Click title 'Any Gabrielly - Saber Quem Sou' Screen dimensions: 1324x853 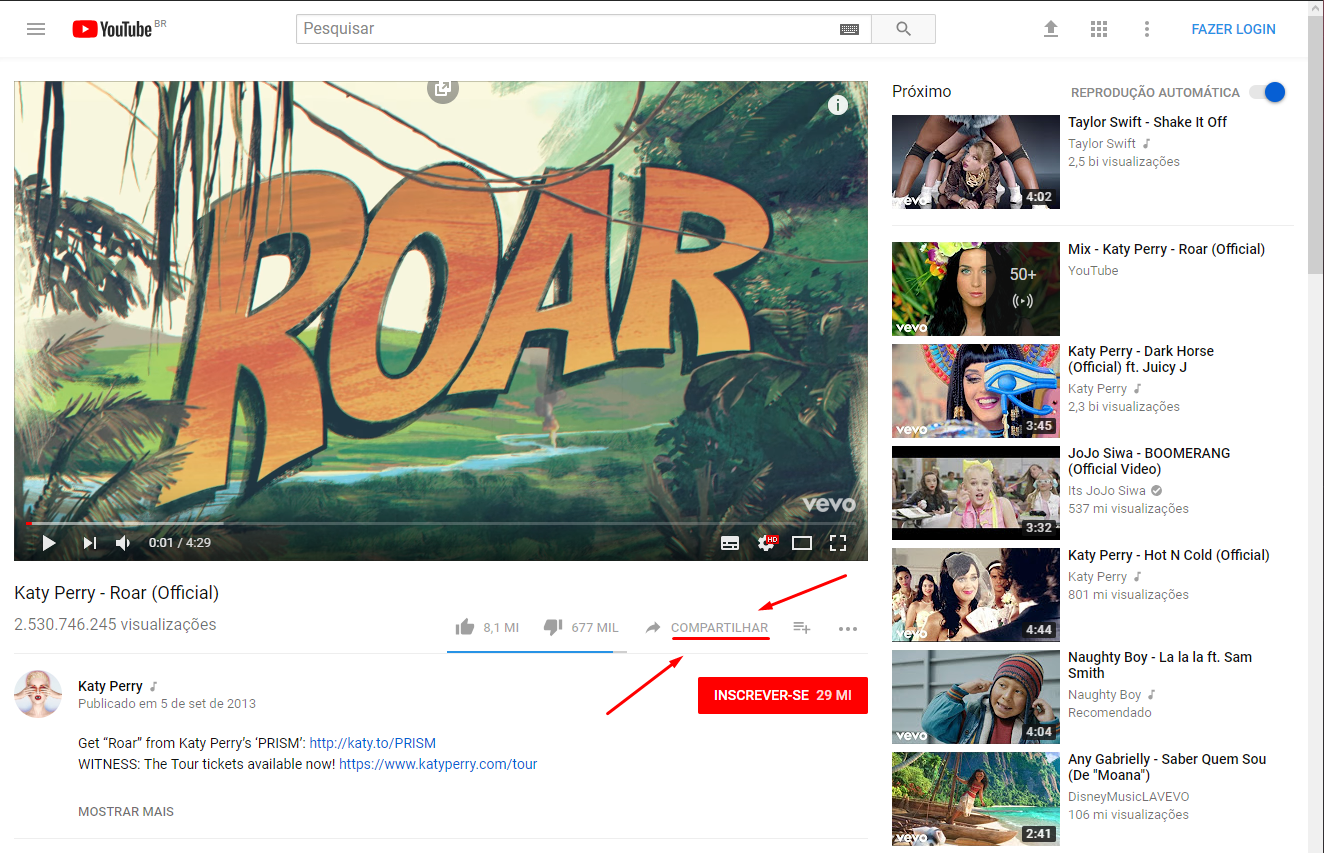(1167, 767)
